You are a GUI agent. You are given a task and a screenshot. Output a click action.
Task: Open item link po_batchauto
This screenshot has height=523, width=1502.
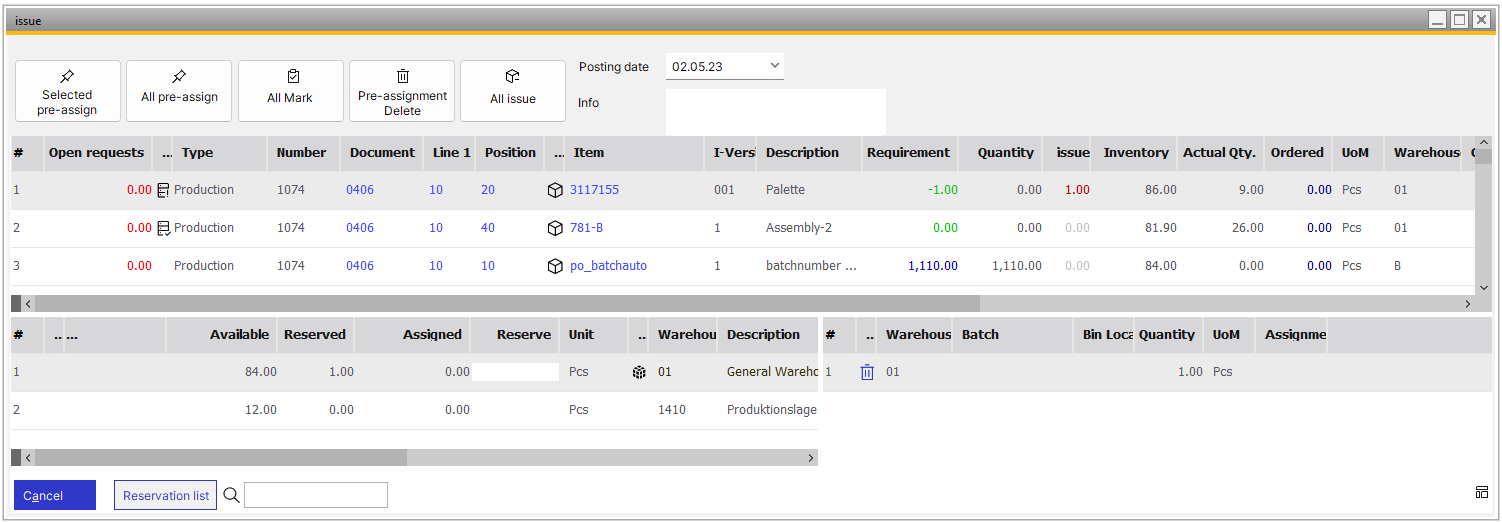pos(608,266)
